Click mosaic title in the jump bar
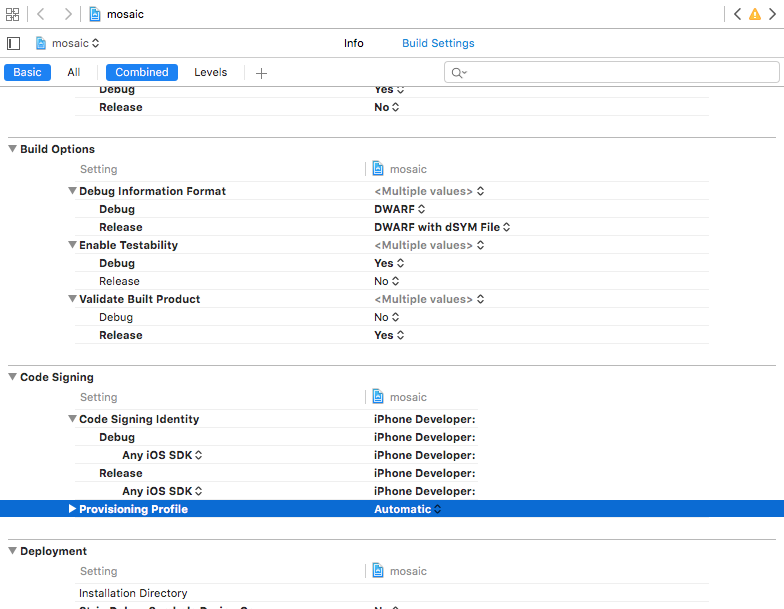This screenshot has width=784, height=609. (x=125, y=14)
